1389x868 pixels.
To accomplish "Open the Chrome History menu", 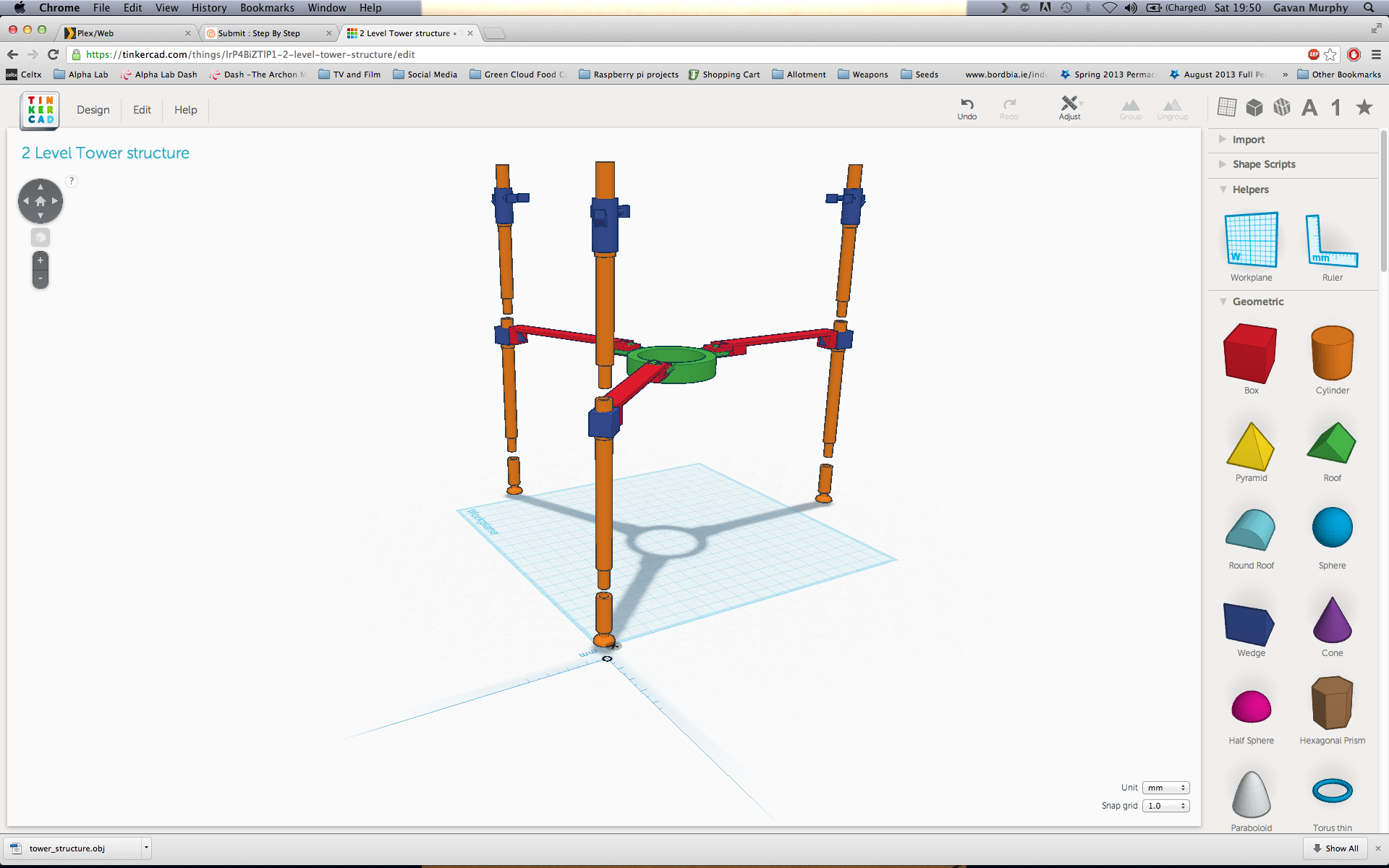I will click(209, 8).
